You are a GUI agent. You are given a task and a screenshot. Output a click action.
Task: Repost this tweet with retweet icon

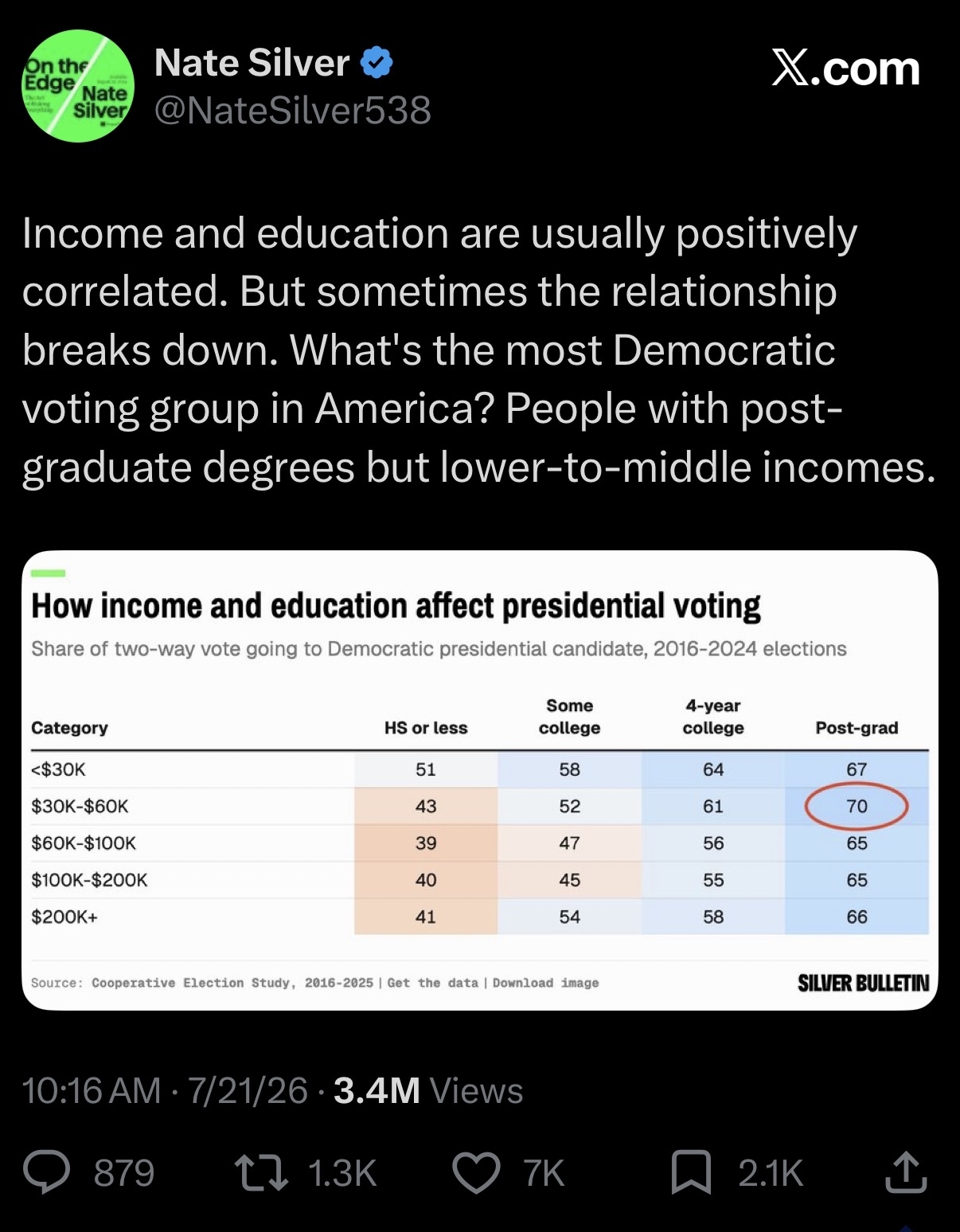(261, 1173)
